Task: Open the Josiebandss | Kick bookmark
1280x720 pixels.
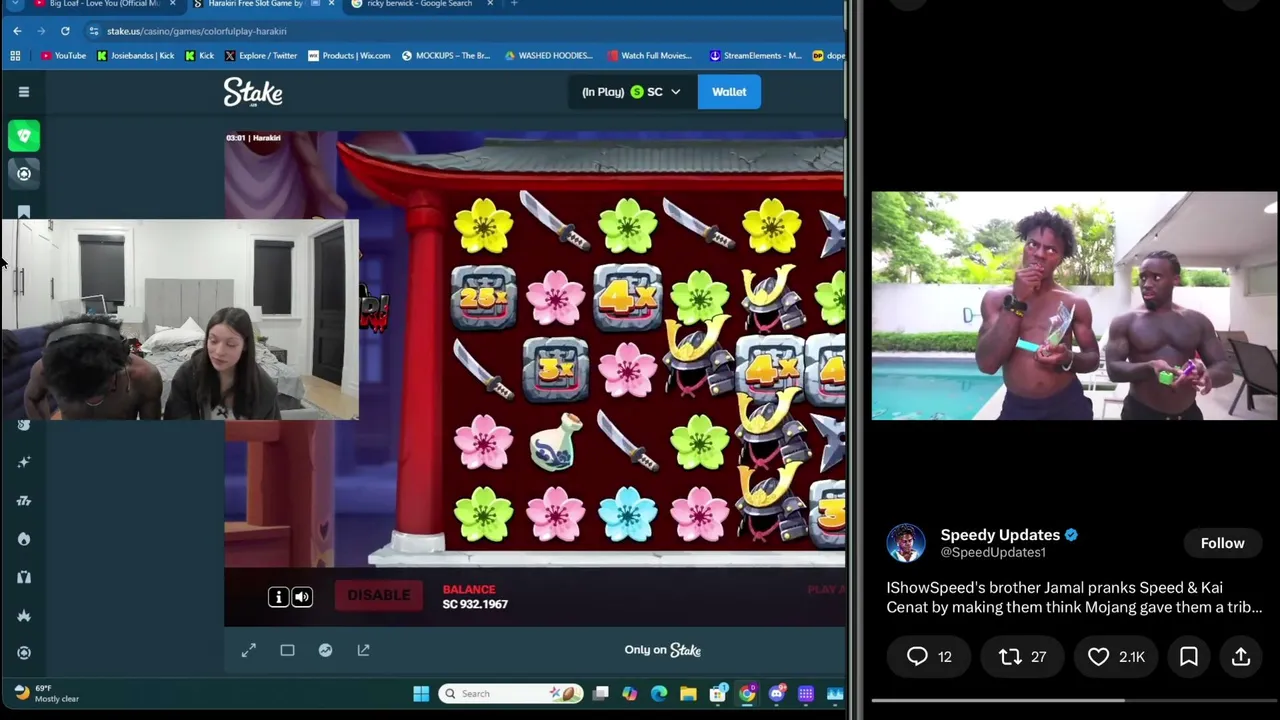Action: click(138, 56)
